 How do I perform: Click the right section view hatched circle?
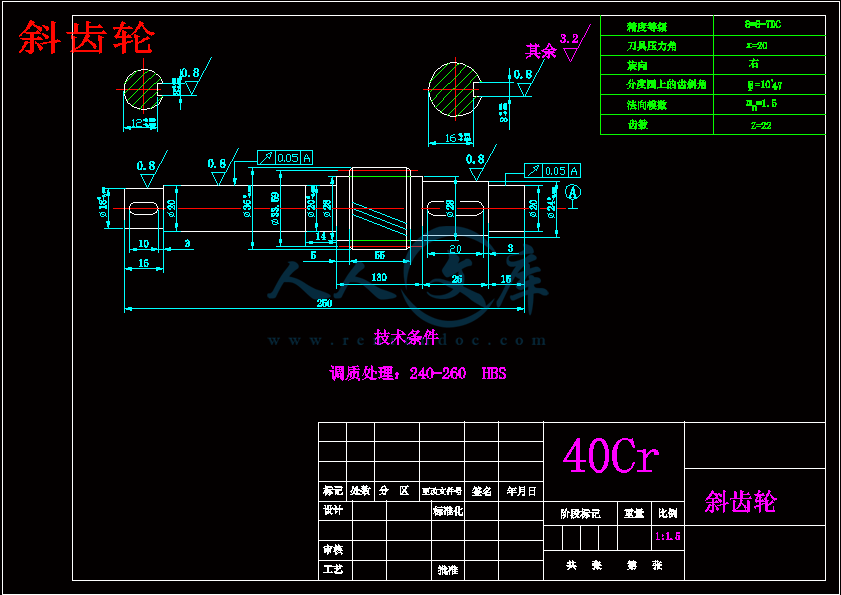(454, 90)
